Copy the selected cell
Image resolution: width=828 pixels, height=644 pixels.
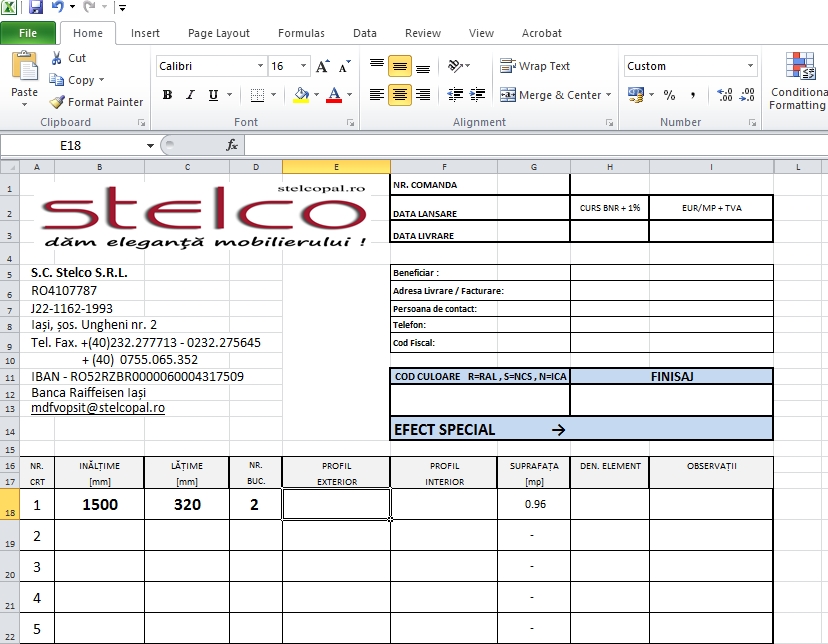[x=57, y=80]
